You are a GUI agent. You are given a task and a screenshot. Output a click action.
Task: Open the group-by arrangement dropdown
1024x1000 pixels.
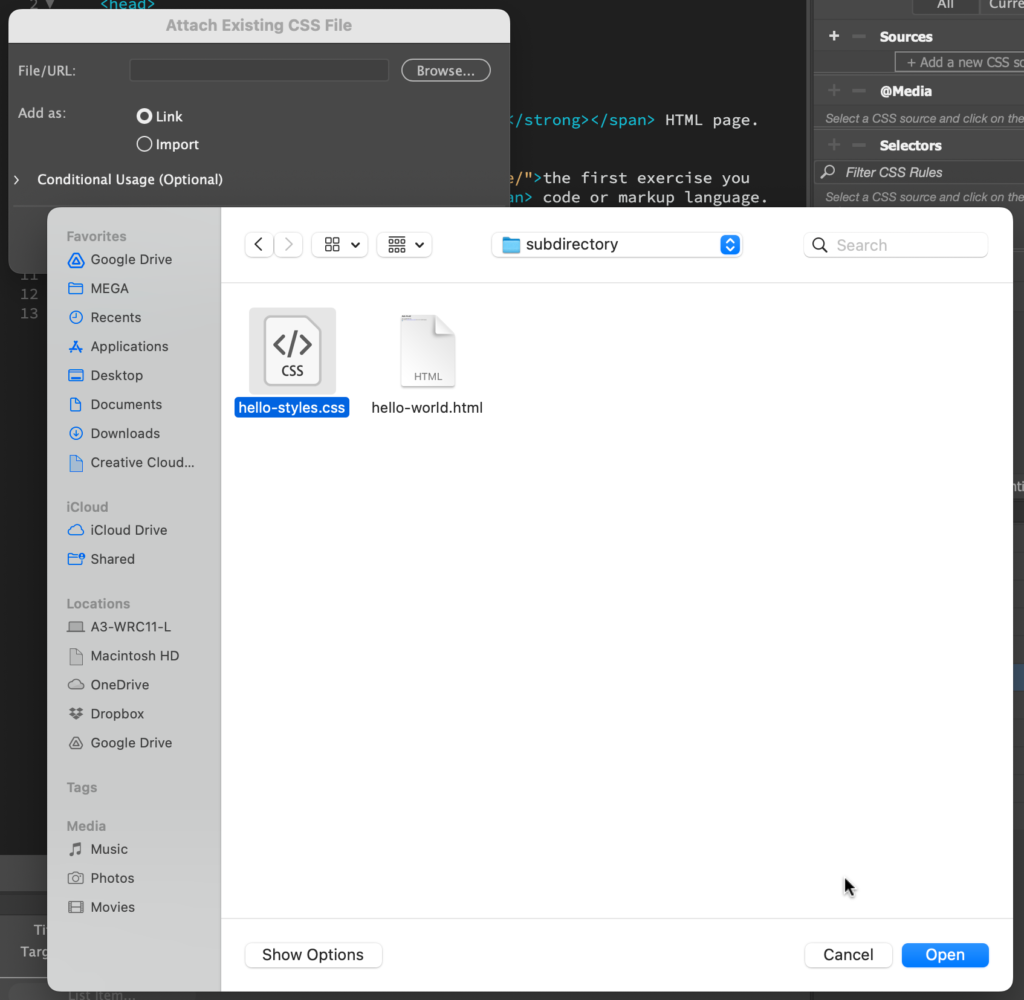click(404, 245)
